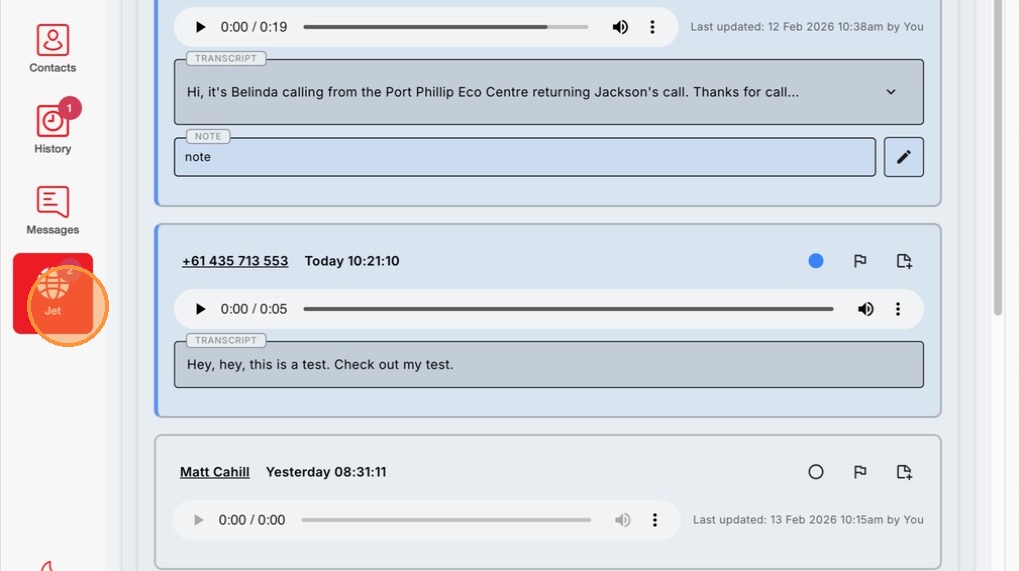Go to Messages in the sidebar

tap(53, 210)
